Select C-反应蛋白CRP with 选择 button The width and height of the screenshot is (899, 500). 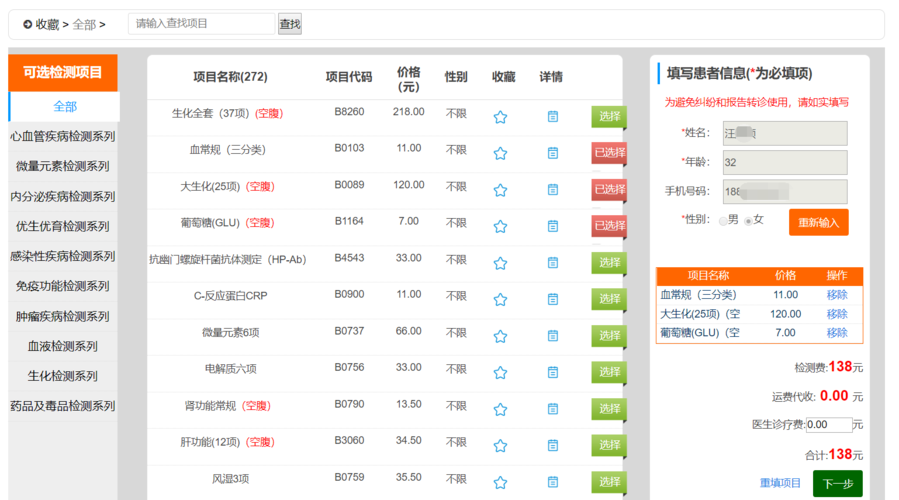pos(609,299)
